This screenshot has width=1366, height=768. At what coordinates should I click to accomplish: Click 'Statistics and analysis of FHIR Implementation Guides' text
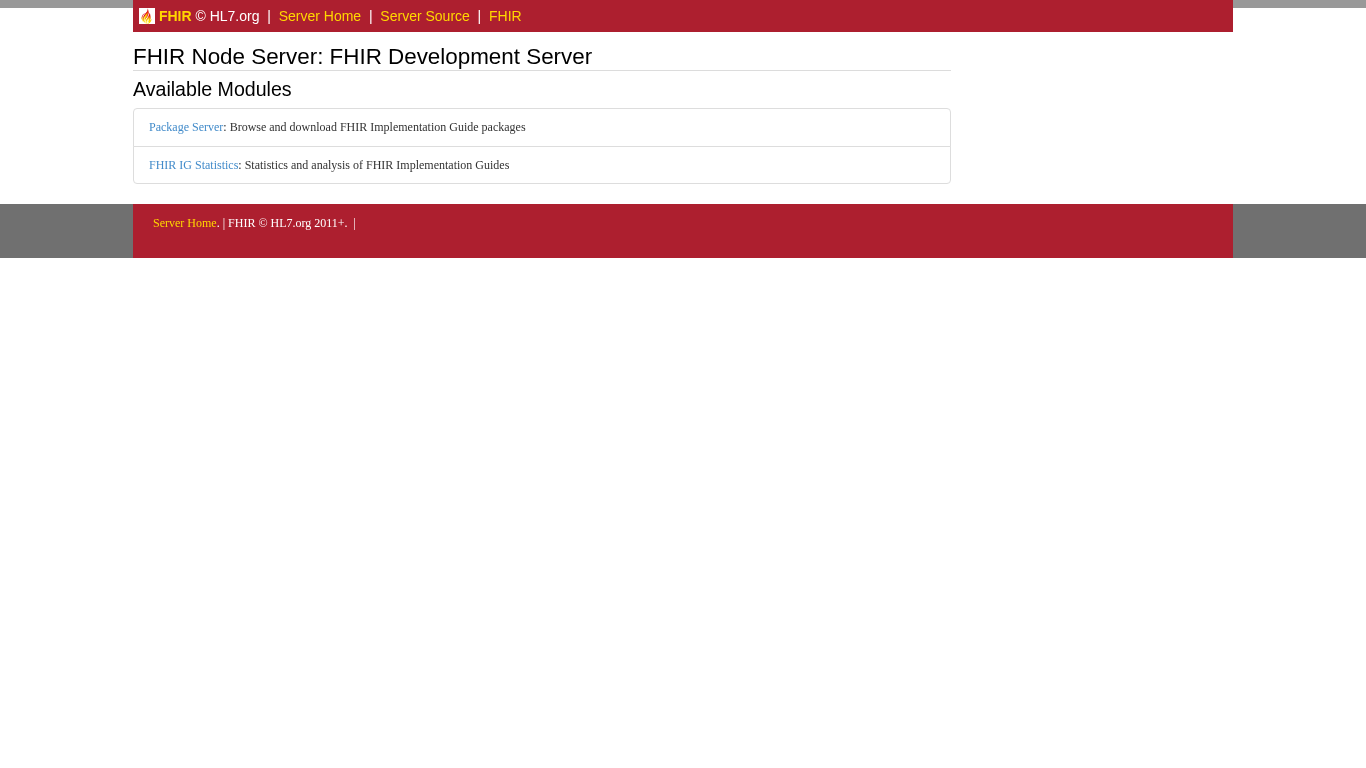click(377, 165)
